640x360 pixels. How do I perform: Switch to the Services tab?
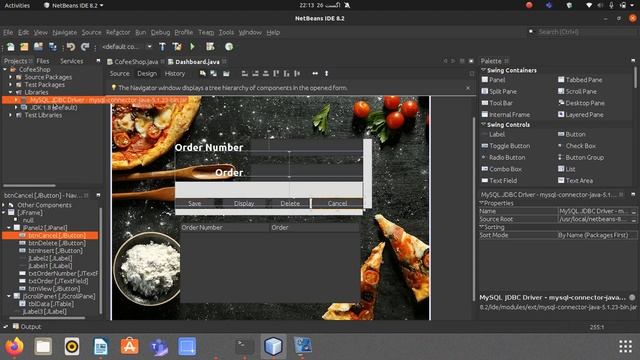(x=71, y=61)
